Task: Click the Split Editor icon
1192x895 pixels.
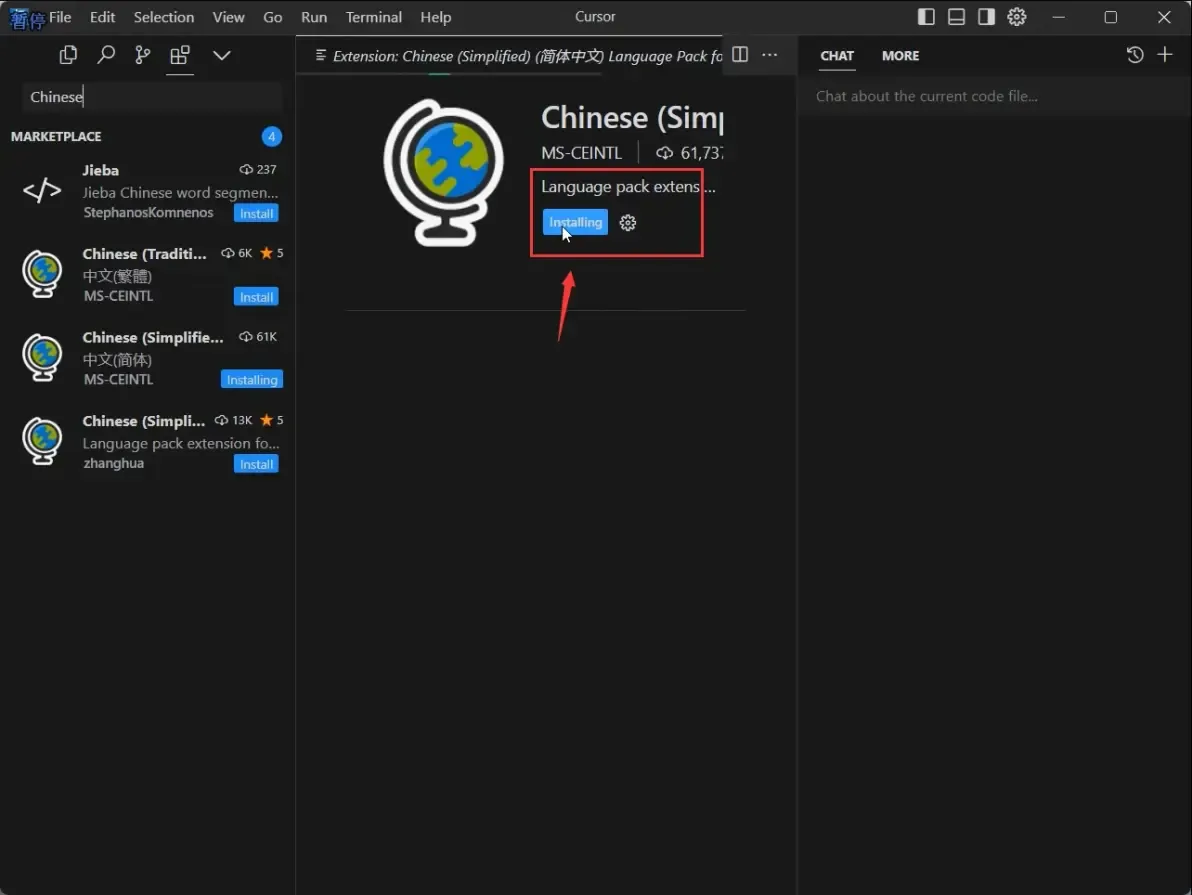Action: tap(740, 54)
